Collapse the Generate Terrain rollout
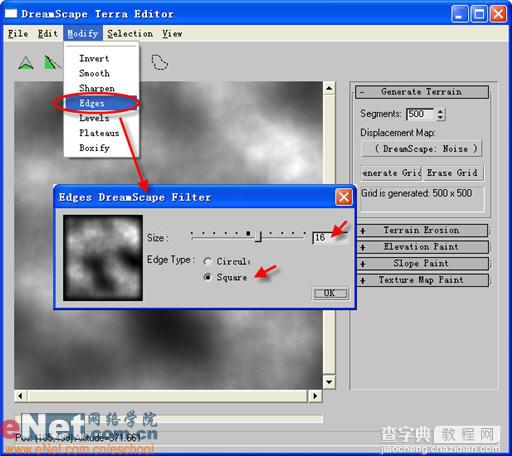Image resolution: width=512 pixels, height=456 pixels. pos(422,92)
